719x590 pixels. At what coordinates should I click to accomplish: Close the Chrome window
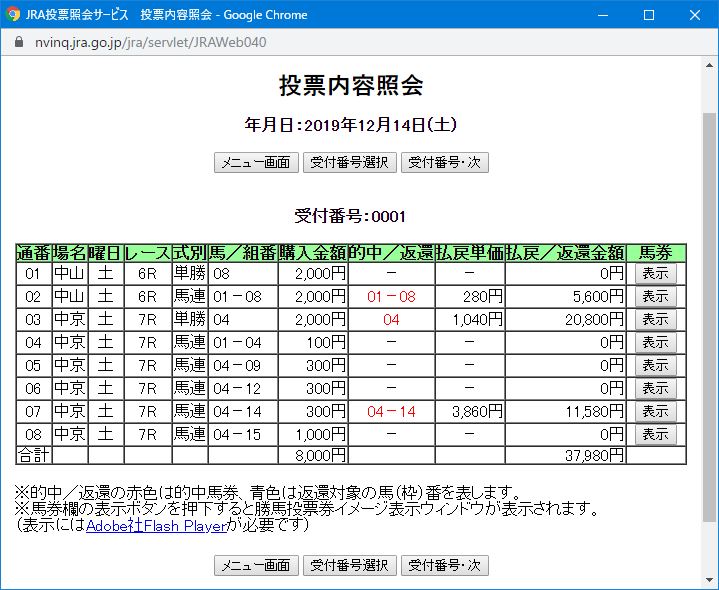tap(695, 15)
